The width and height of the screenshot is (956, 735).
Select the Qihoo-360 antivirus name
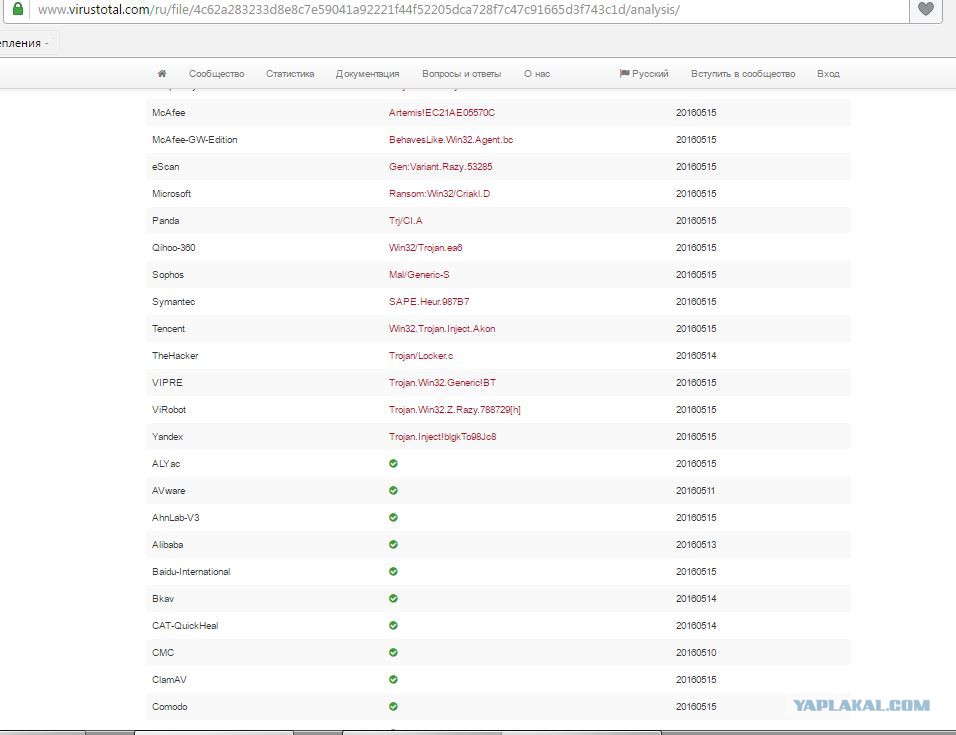coord(174,247)
